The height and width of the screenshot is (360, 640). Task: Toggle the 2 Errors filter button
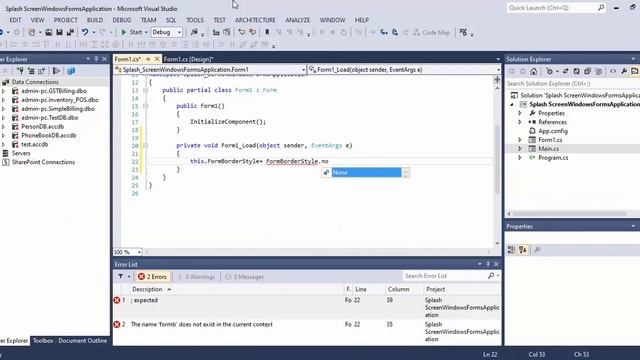[x=153, y=276]
